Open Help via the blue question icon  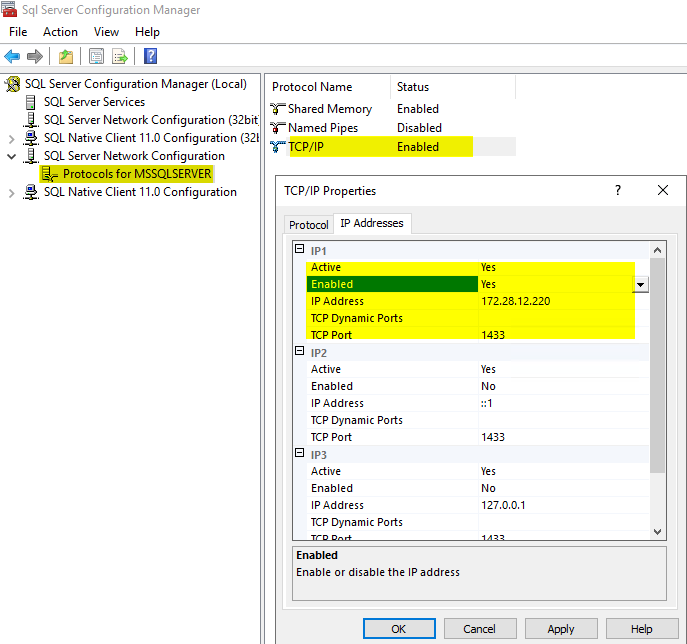coord(150,56)
